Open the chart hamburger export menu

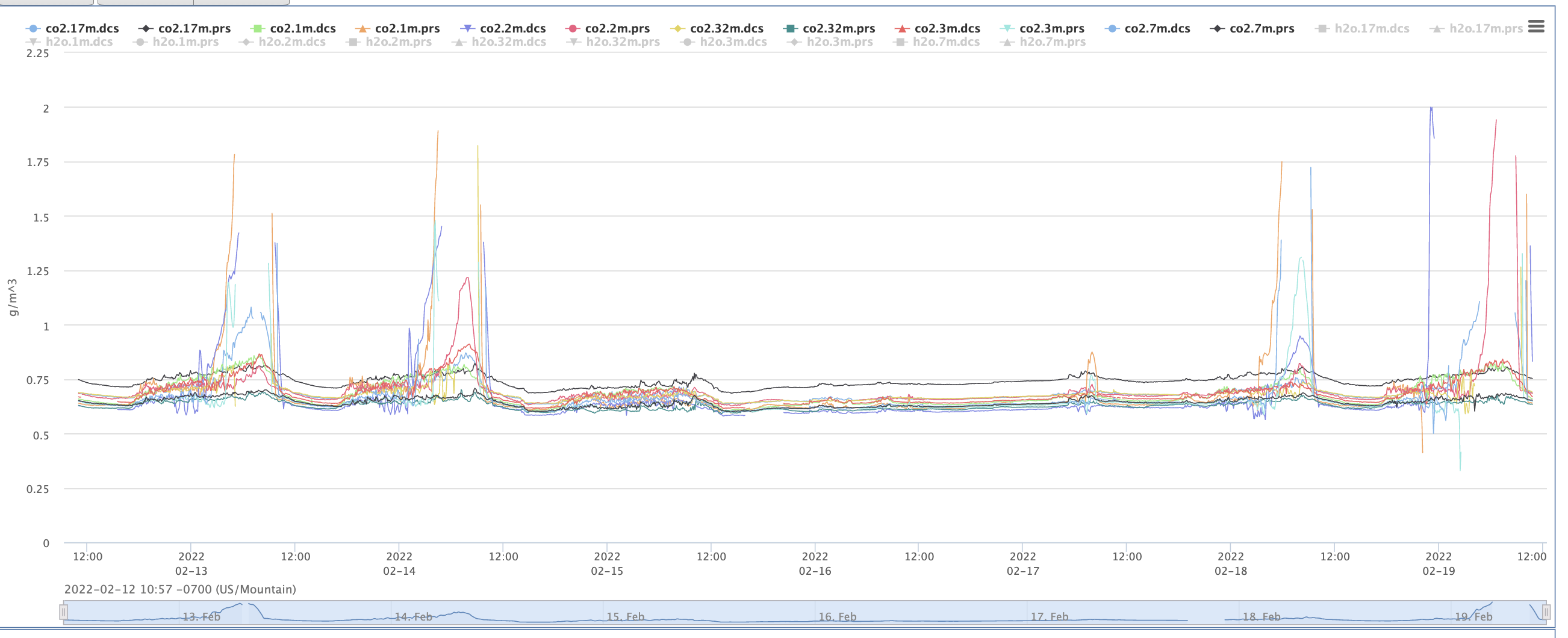coord(1535,26)
